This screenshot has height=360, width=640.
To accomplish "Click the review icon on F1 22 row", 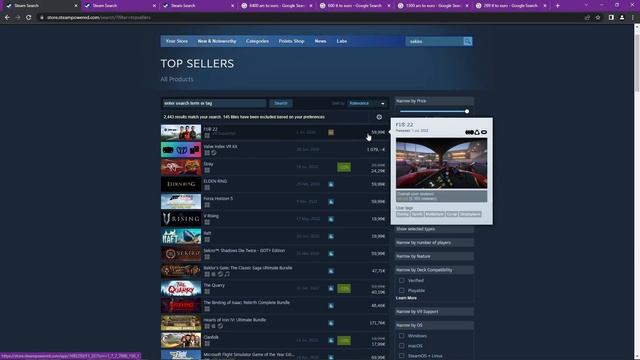I will (331, 132).
